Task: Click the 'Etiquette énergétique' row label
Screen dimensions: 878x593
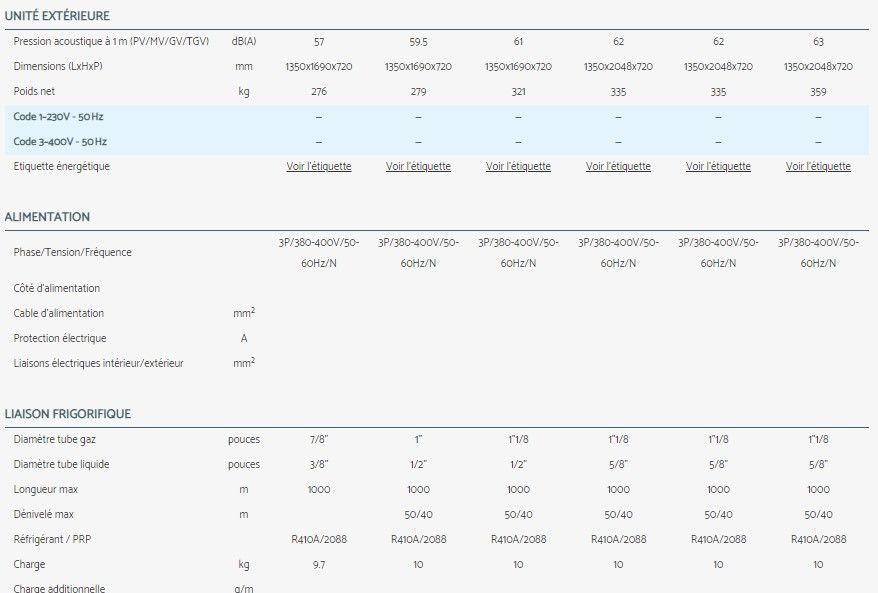Action: [62, 167]
